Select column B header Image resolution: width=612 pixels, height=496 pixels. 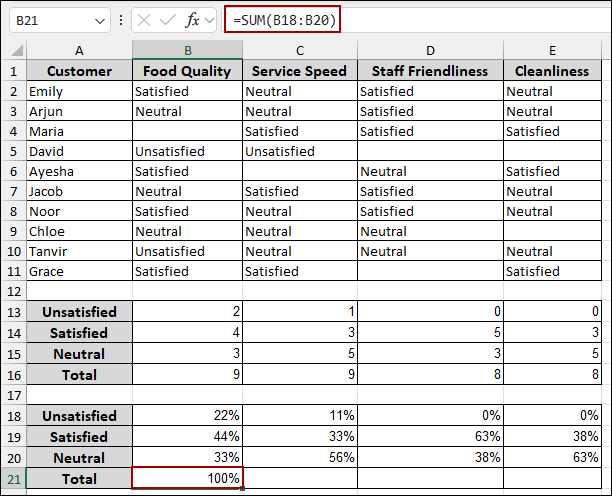coord(187,50)
